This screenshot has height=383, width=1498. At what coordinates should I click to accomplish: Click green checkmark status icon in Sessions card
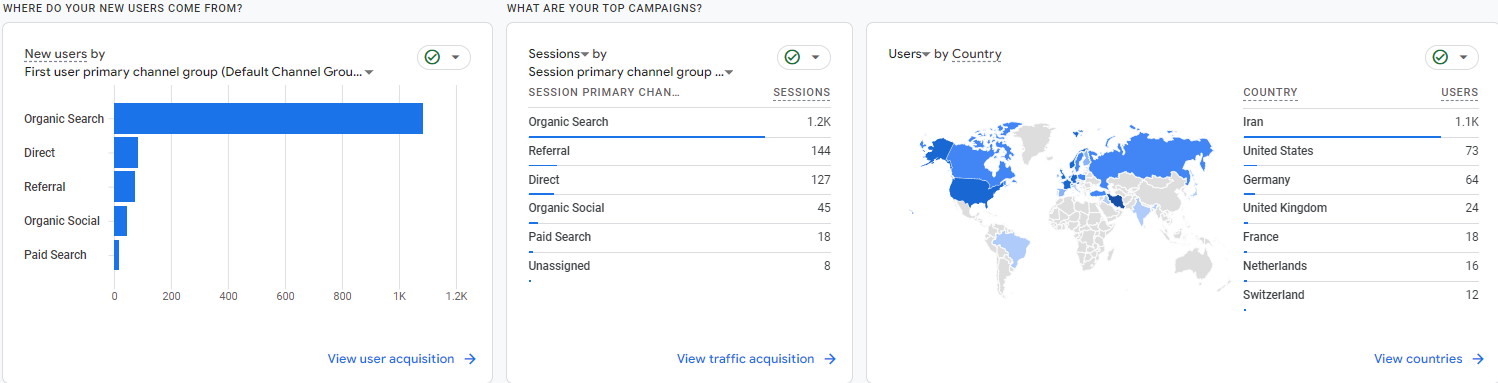coord(792,57)
